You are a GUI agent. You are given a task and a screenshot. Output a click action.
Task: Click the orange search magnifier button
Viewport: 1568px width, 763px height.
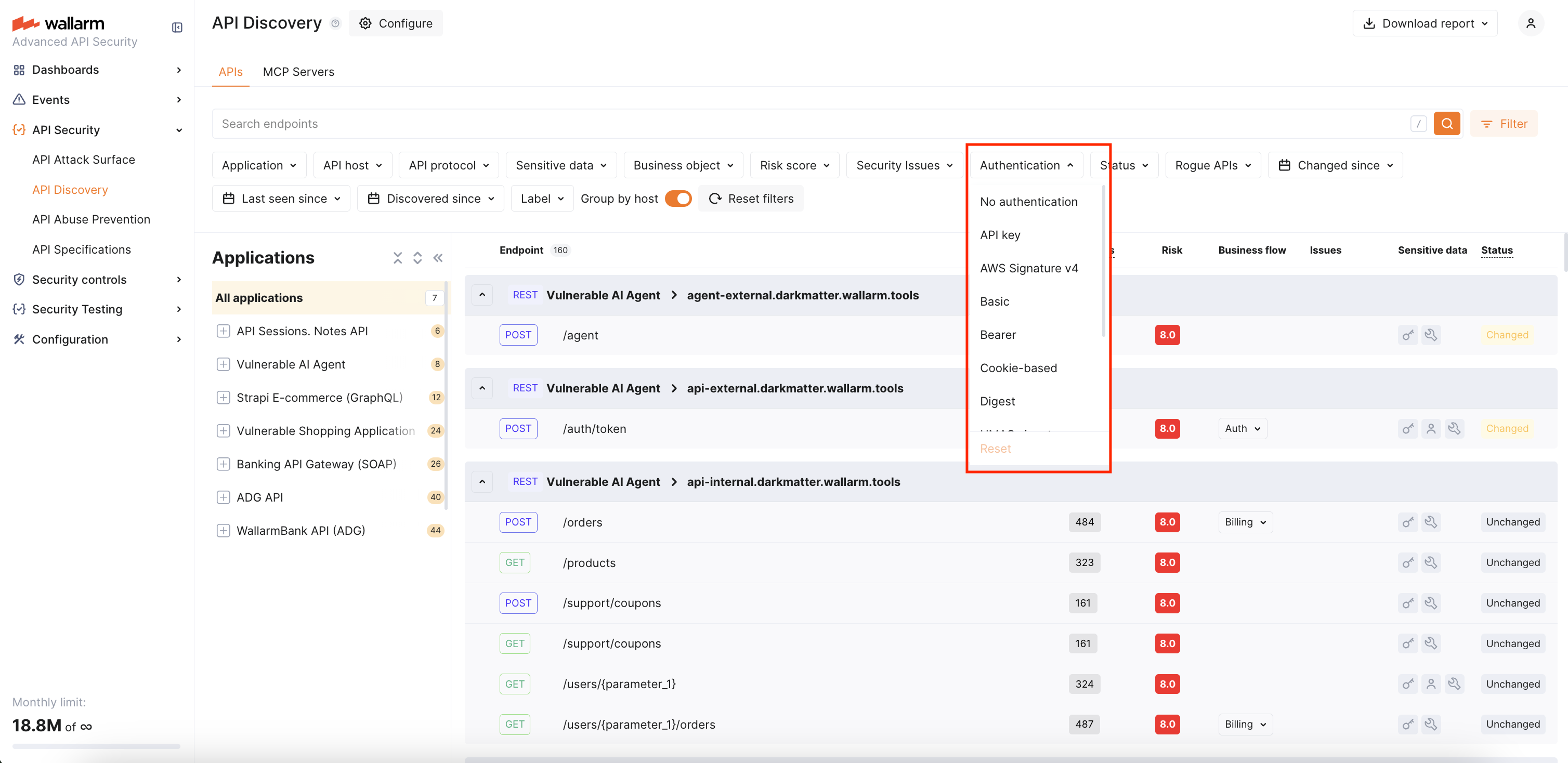click(1447, 124)
